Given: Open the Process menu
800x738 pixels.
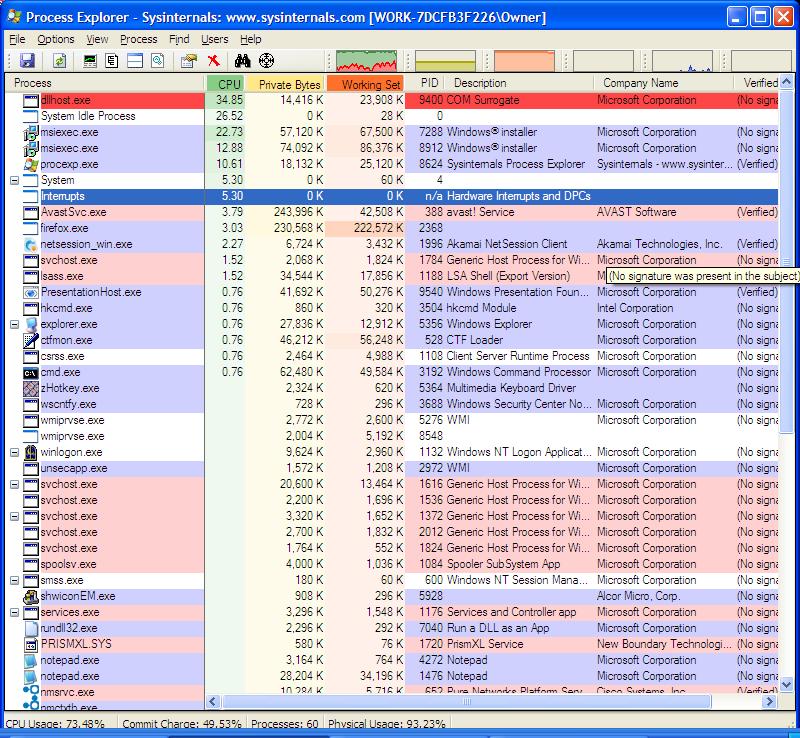Looking at the screenshot, I should 139,39.
